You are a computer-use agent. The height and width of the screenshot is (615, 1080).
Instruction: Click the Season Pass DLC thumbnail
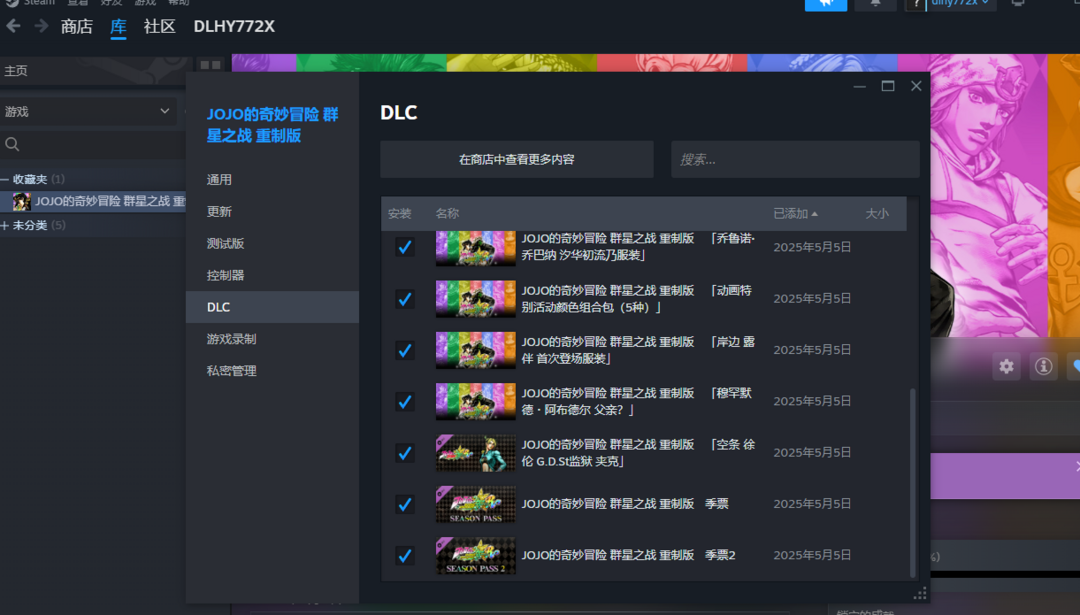pyautogui.click(x=475, y=504)
